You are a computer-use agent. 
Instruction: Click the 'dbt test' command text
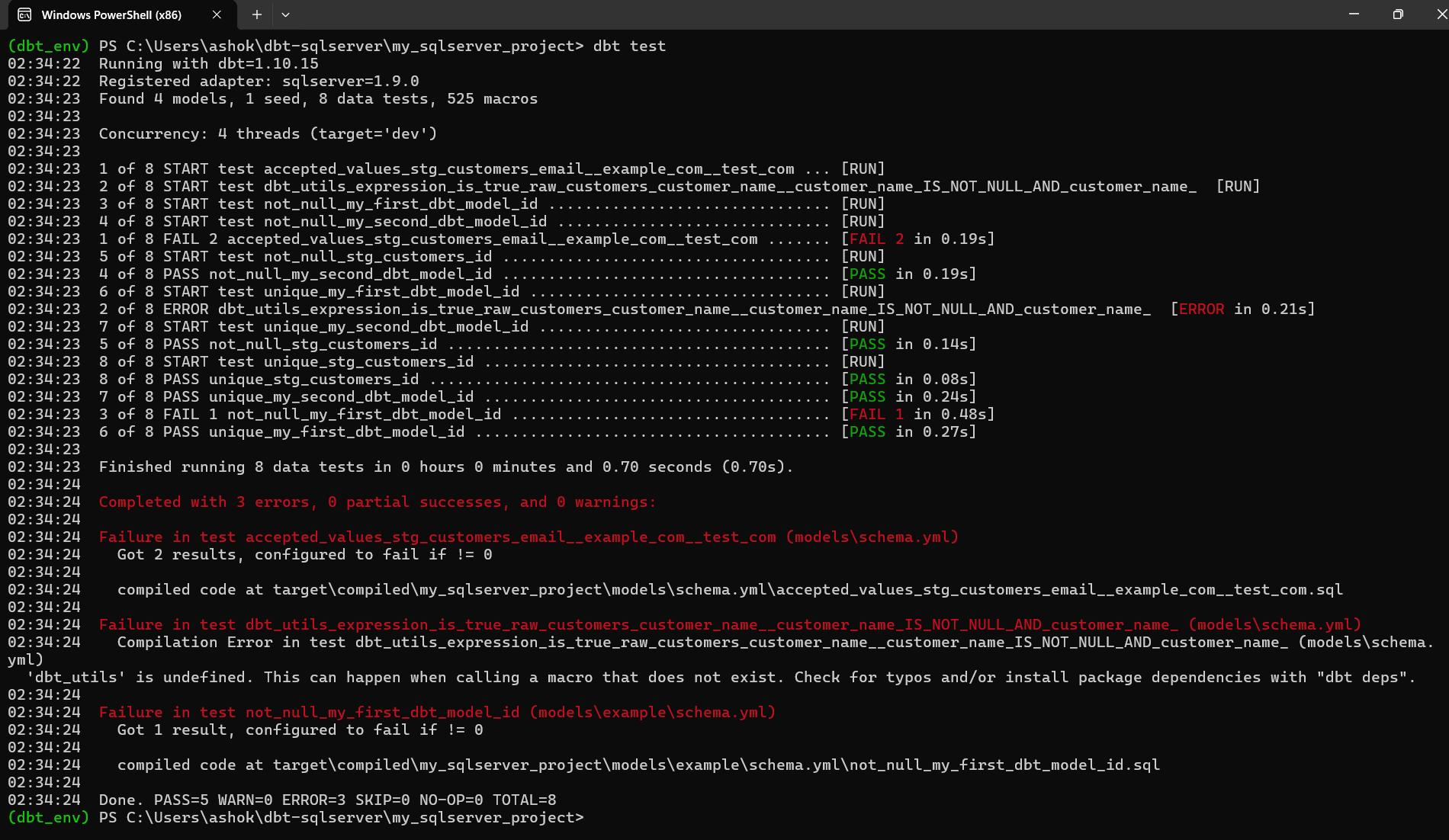click(629, 46)
